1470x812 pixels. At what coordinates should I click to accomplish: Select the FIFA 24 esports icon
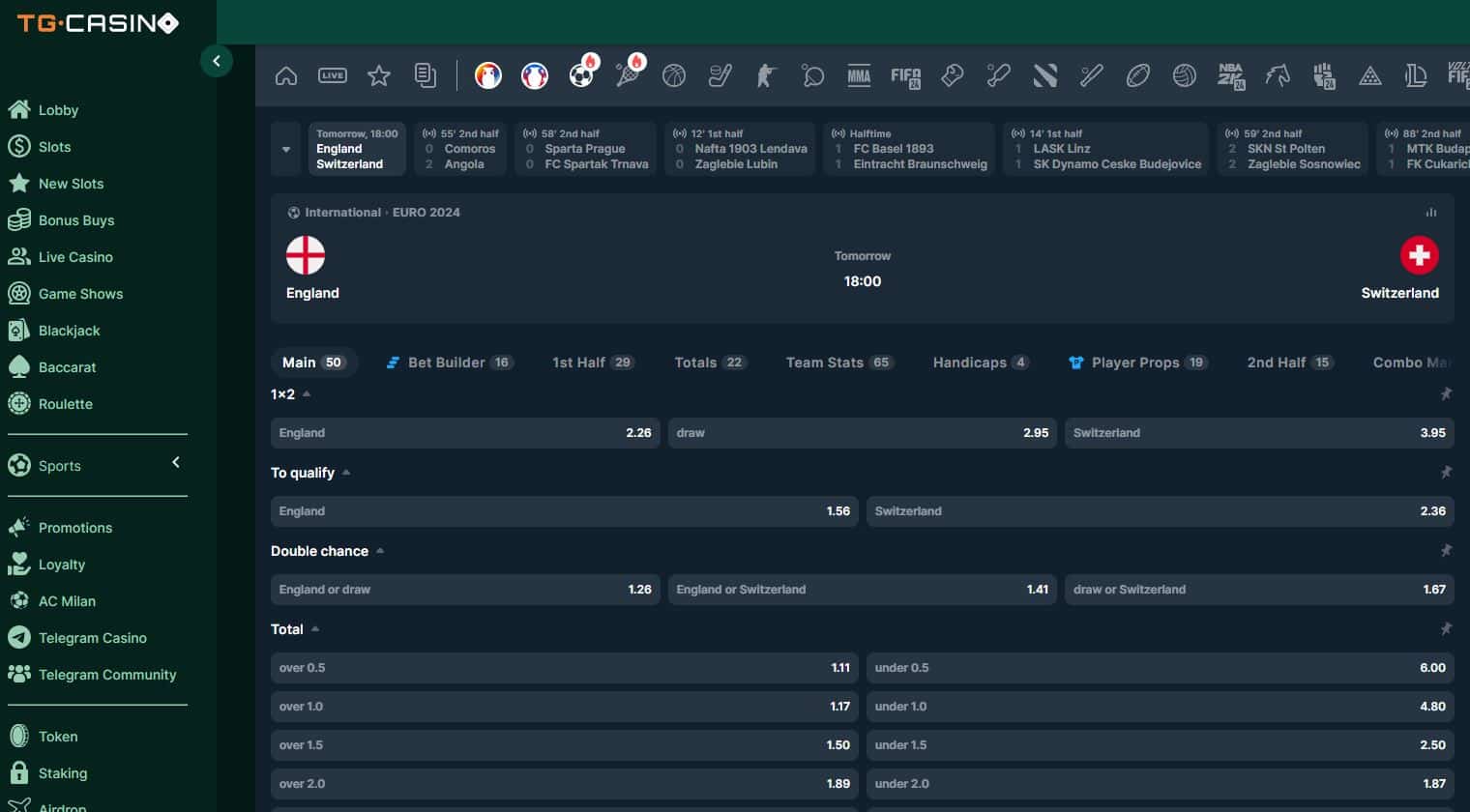tap(906, 75)
